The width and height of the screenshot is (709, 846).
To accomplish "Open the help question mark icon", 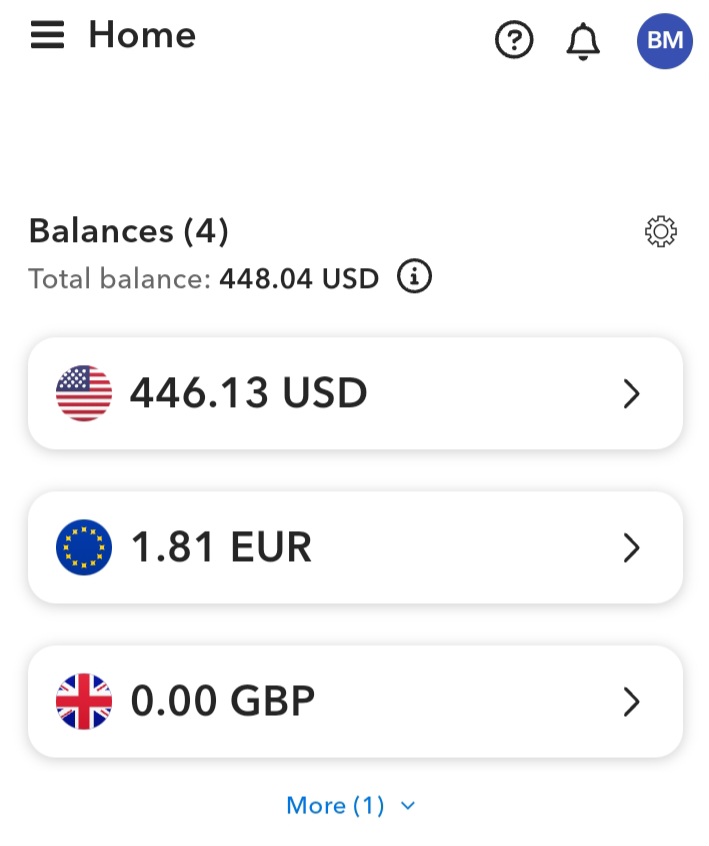I will point(514,39).
